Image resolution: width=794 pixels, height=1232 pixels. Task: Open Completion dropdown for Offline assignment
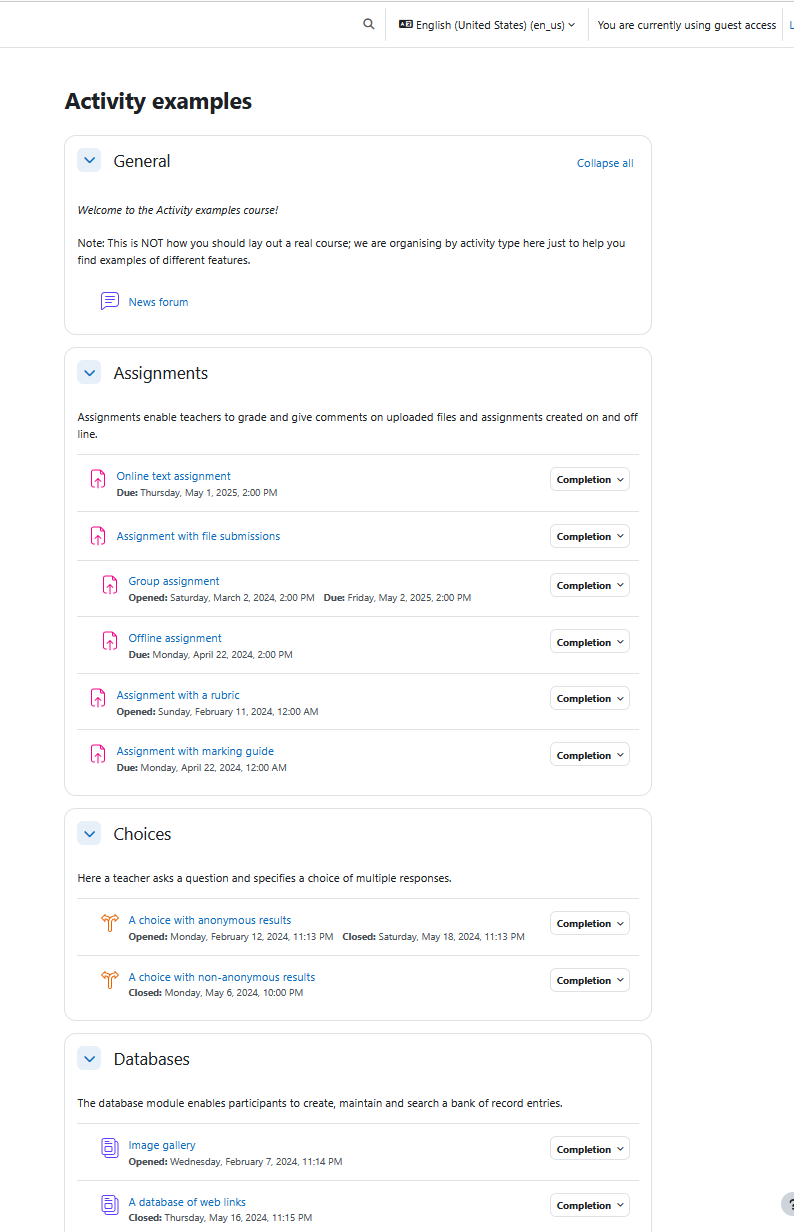coord(590,642)
